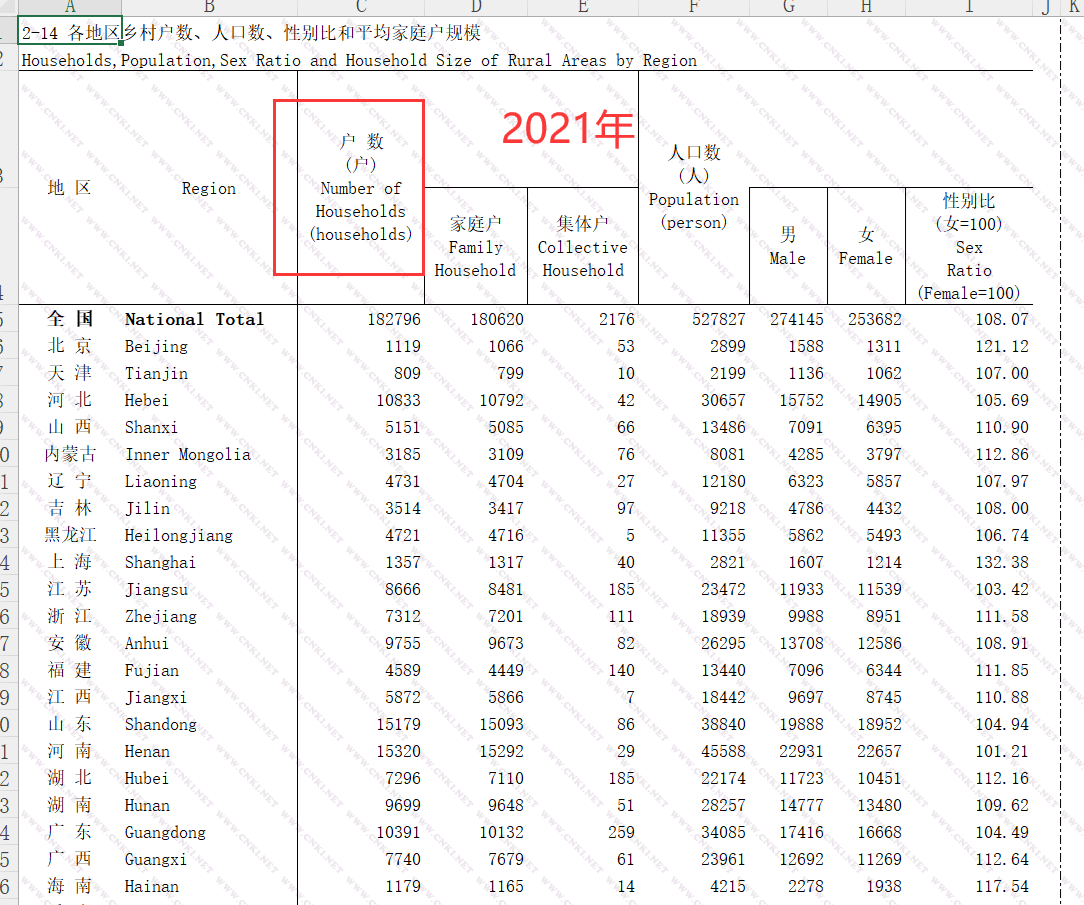Image resolution: width=1084 pixels, height=905 pixels.
Task: Click Shanghai sex ratio value 132.38
Action: point(1002,562)
